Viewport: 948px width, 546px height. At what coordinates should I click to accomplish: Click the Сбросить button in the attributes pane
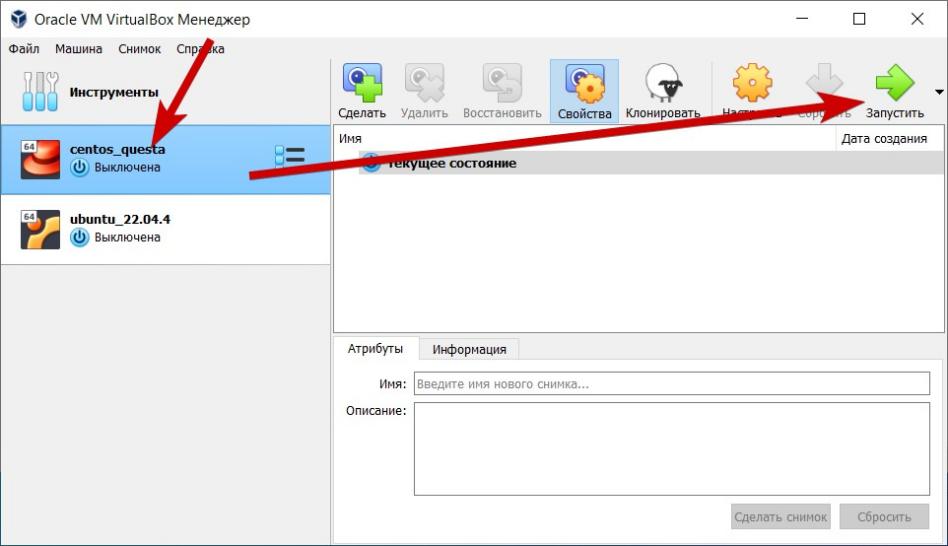[x=884, y=517]
